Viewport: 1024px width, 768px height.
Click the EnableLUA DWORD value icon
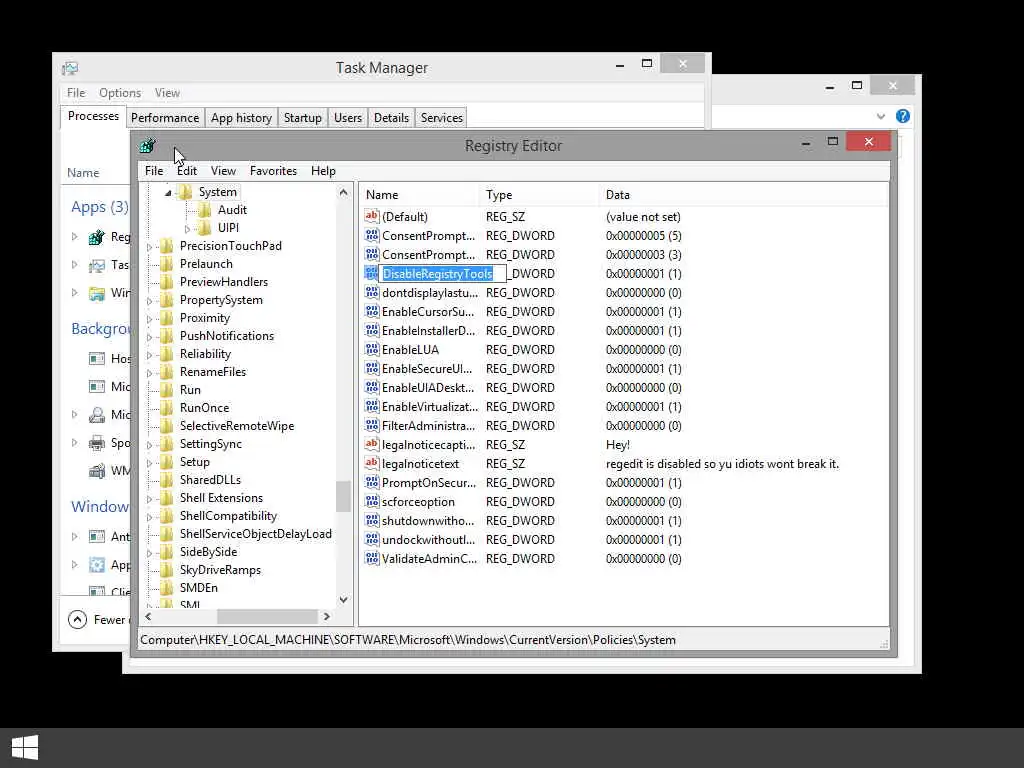372,349
